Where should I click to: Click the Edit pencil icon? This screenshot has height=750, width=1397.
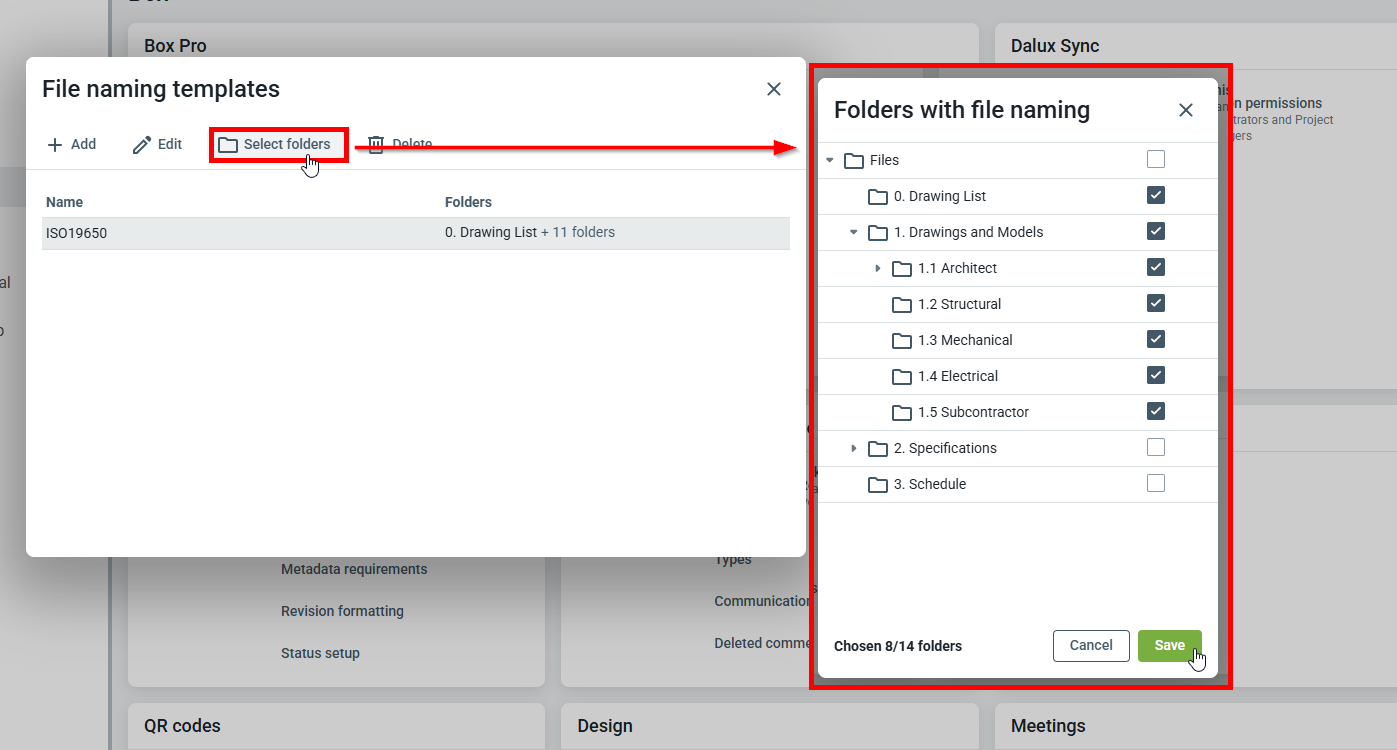(142, 145)
